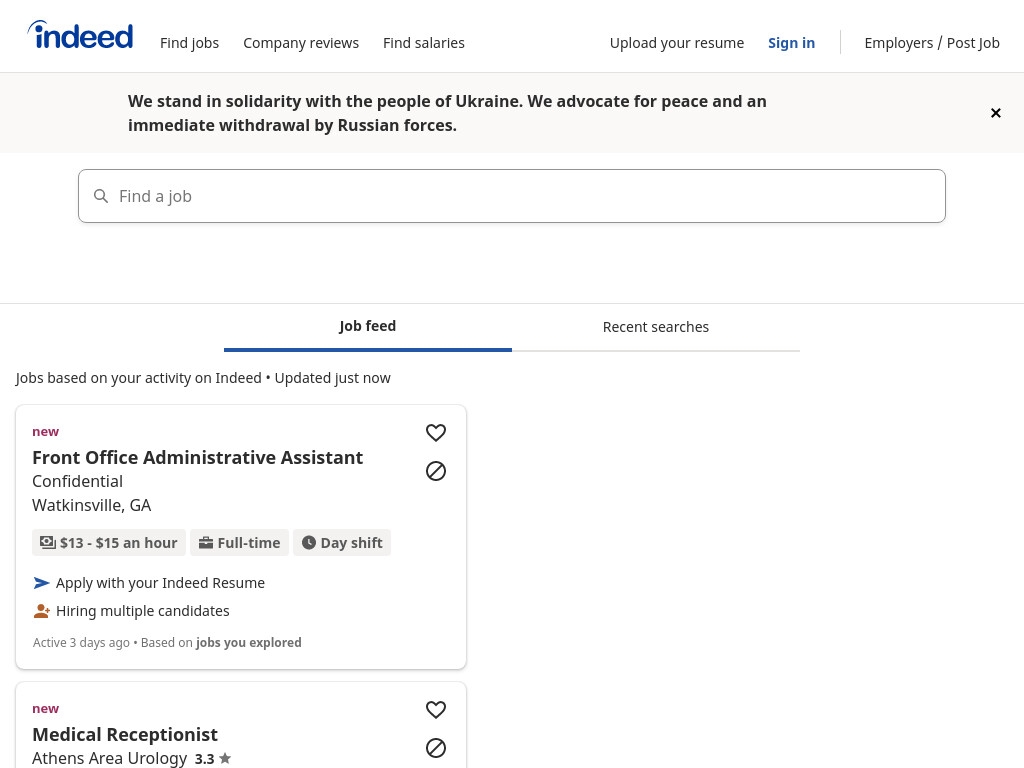Viewport: 1024px width, 768px height.
Task: Click Upload your resume link
Action: tap(677, 43)
